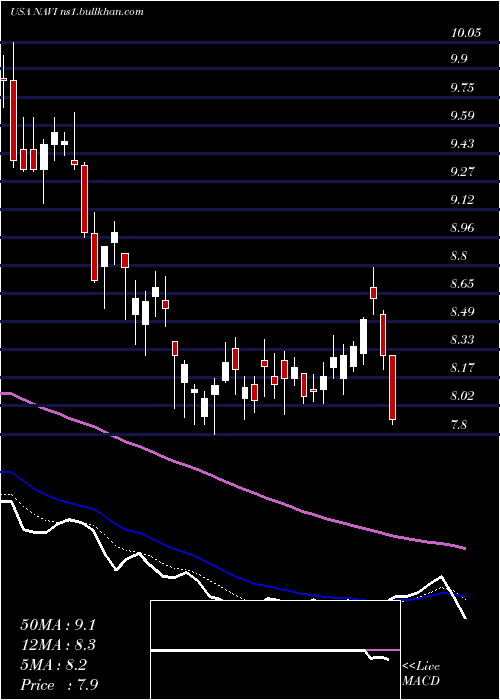Viewport: 500px width, 700px height.
Task: Click the 9.59 price axis label
Action: 462,116
